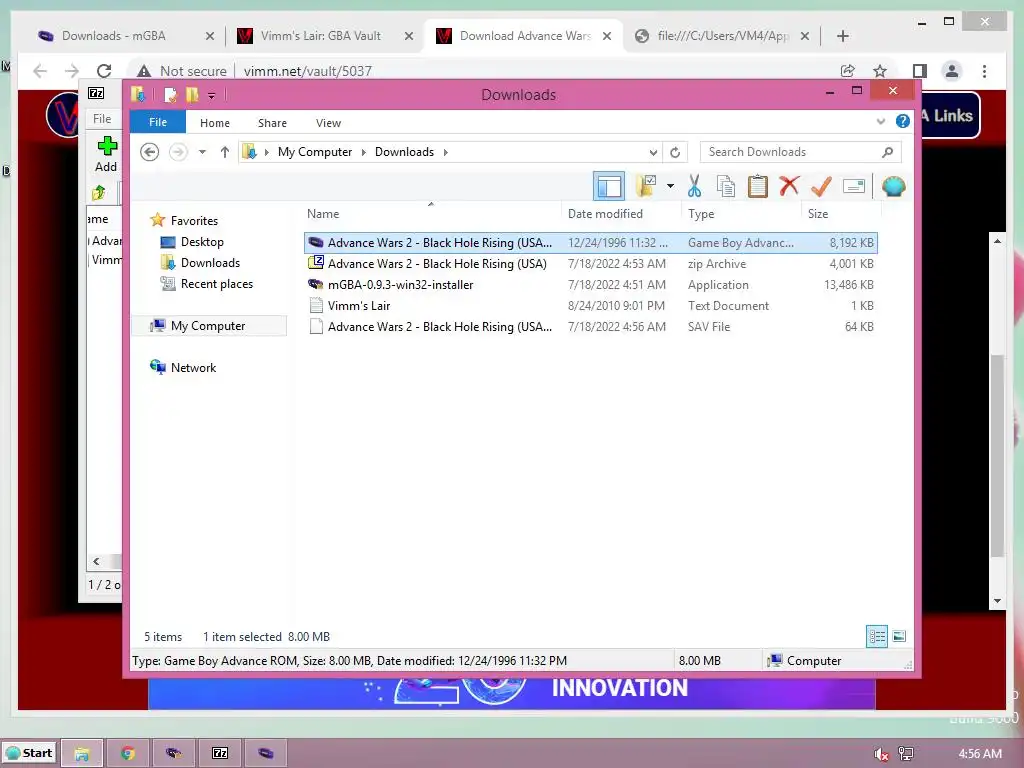Sort by Size column header
This screenshot has height=768, width=1024.
[x=818, y=214]
